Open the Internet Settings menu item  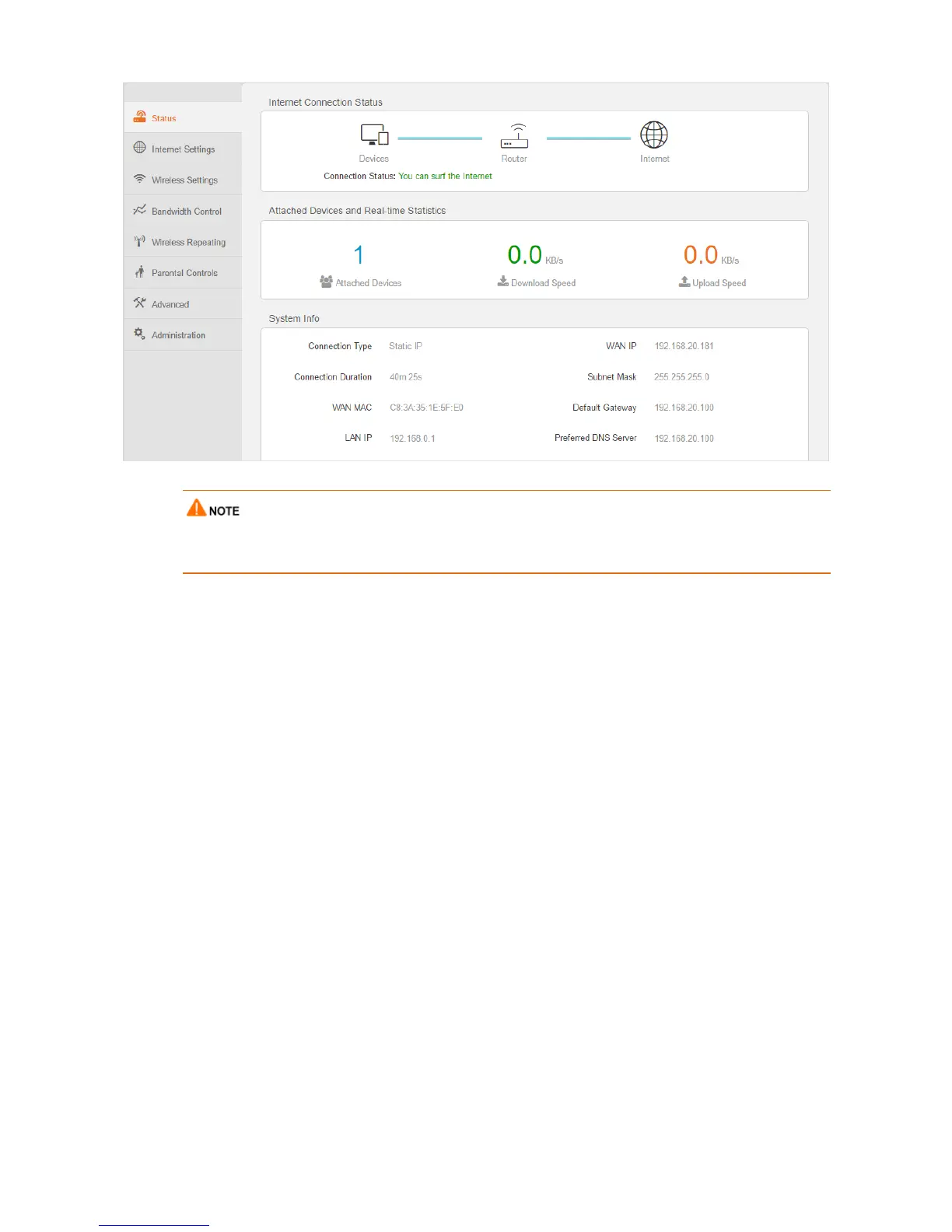183,149
